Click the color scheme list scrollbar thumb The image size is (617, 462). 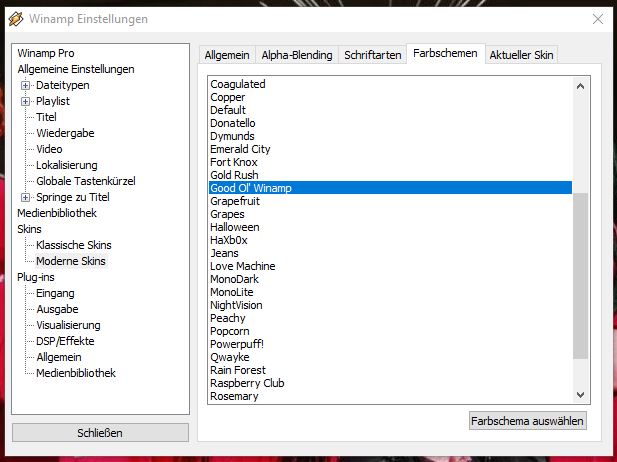coord(580,275)
